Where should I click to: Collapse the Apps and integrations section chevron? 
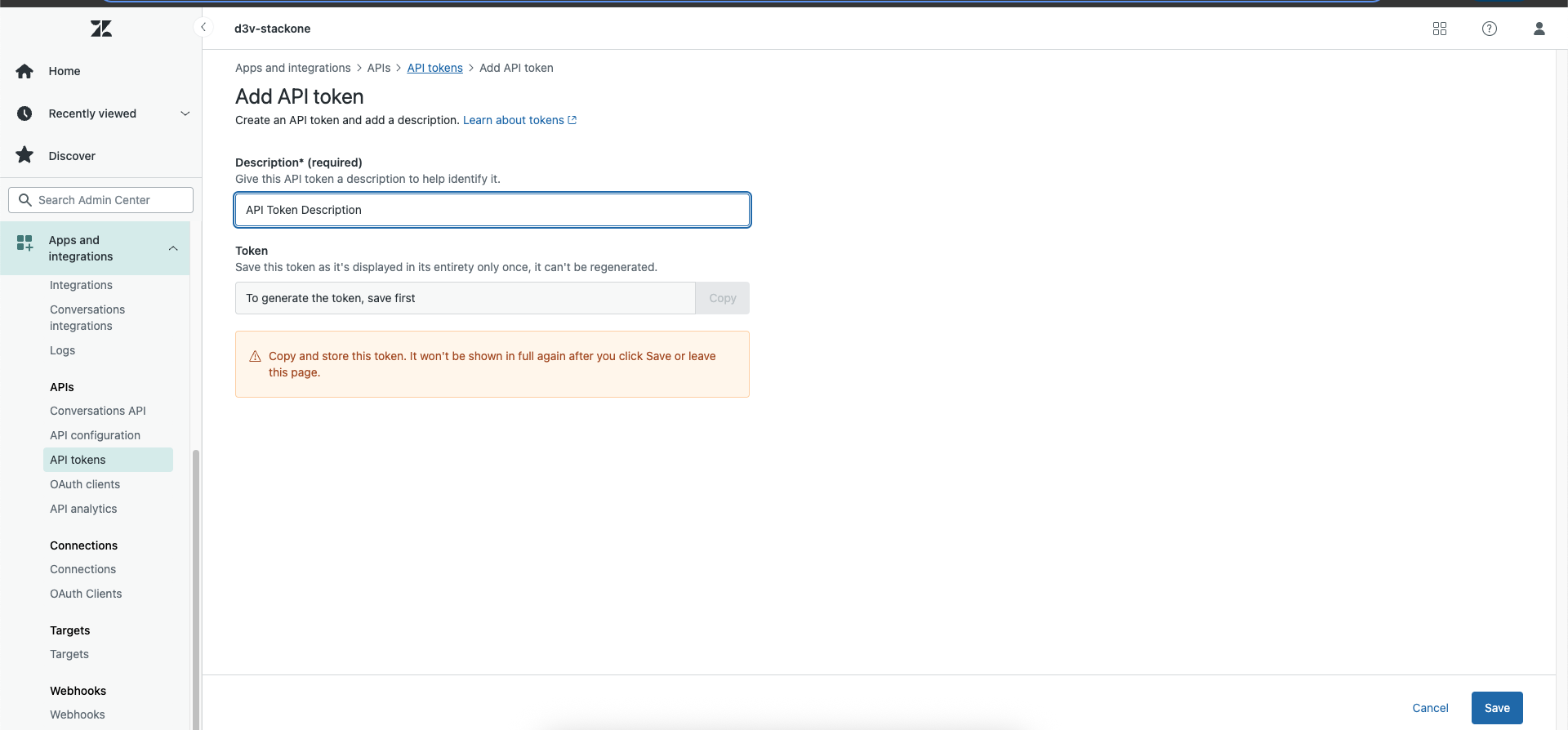coord(173,248)
